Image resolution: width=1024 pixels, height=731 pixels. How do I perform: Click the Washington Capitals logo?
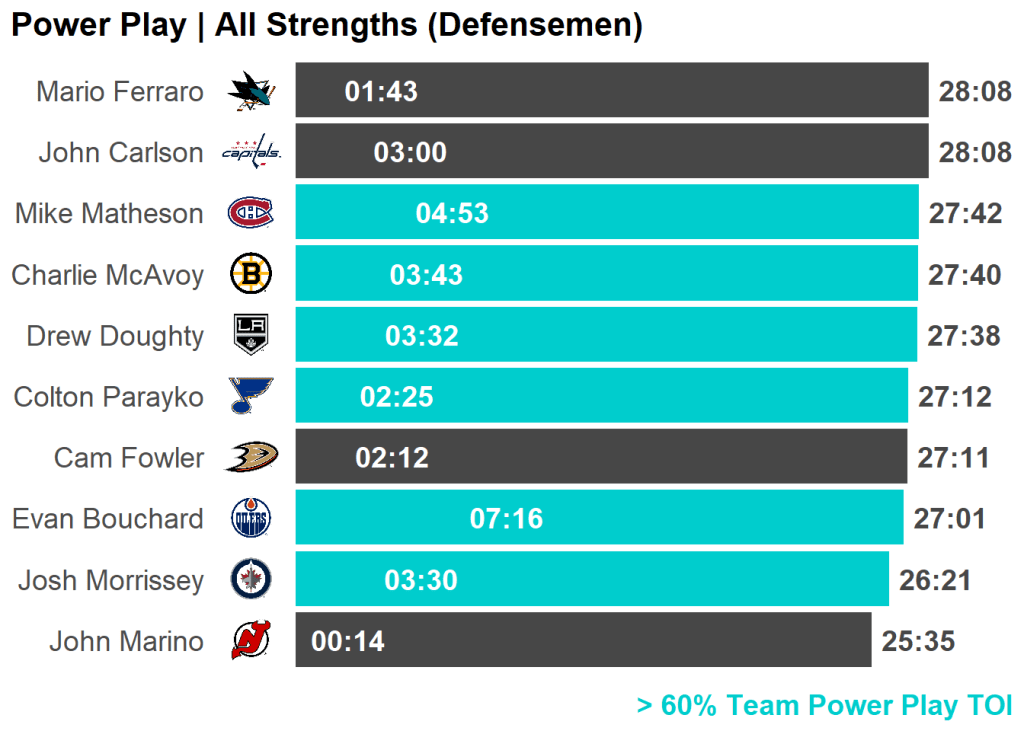coord(251,152)
